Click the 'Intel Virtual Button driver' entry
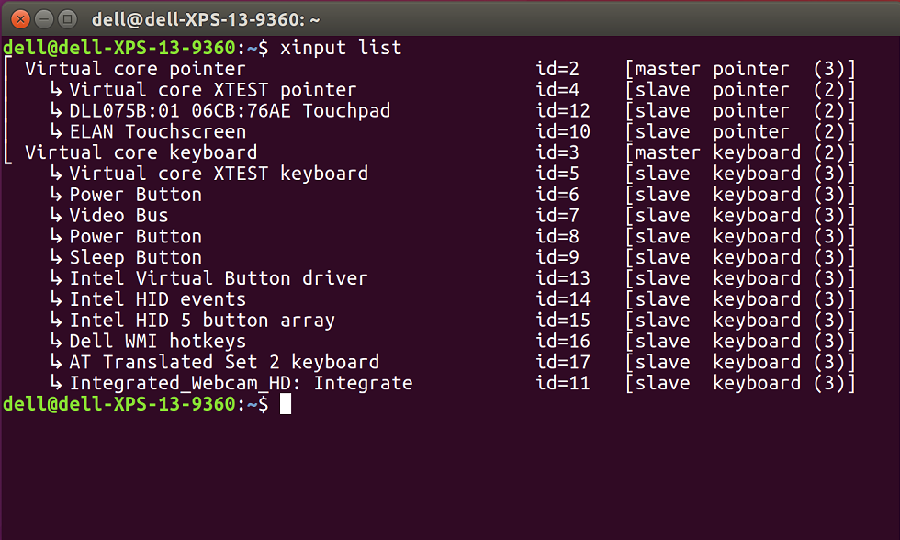 coord(218,279)
